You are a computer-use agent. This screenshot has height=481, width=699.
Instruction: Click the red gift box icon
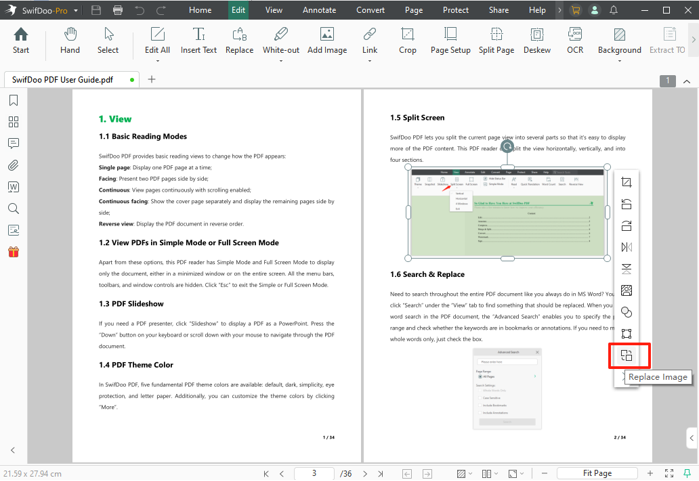13,252
